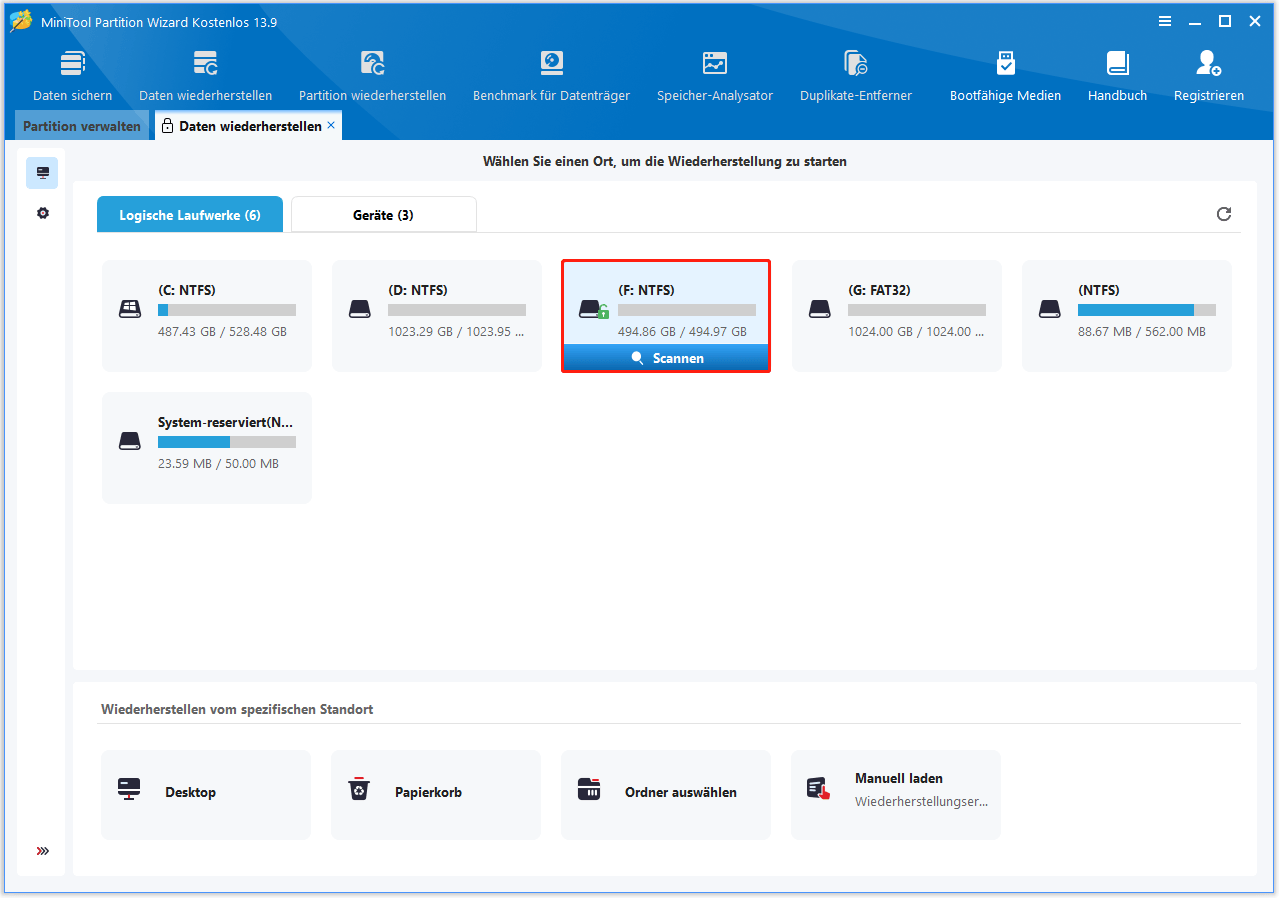Switch to Geräte (3) tab
The height and width of the screenshot is (898, 1279).
coord(383,215)
